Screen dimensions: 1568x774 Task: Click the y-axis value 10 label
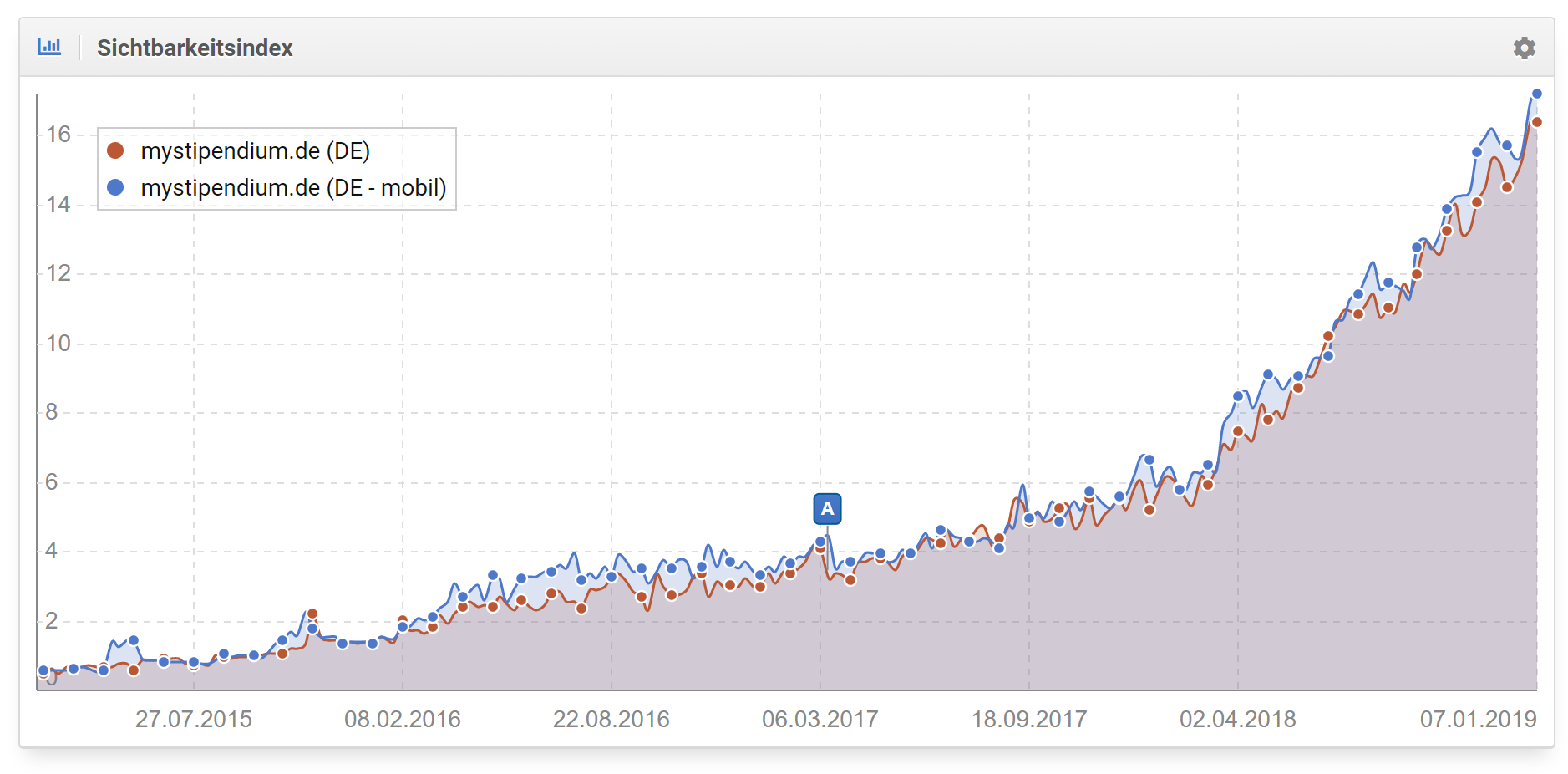coord(58,343)
